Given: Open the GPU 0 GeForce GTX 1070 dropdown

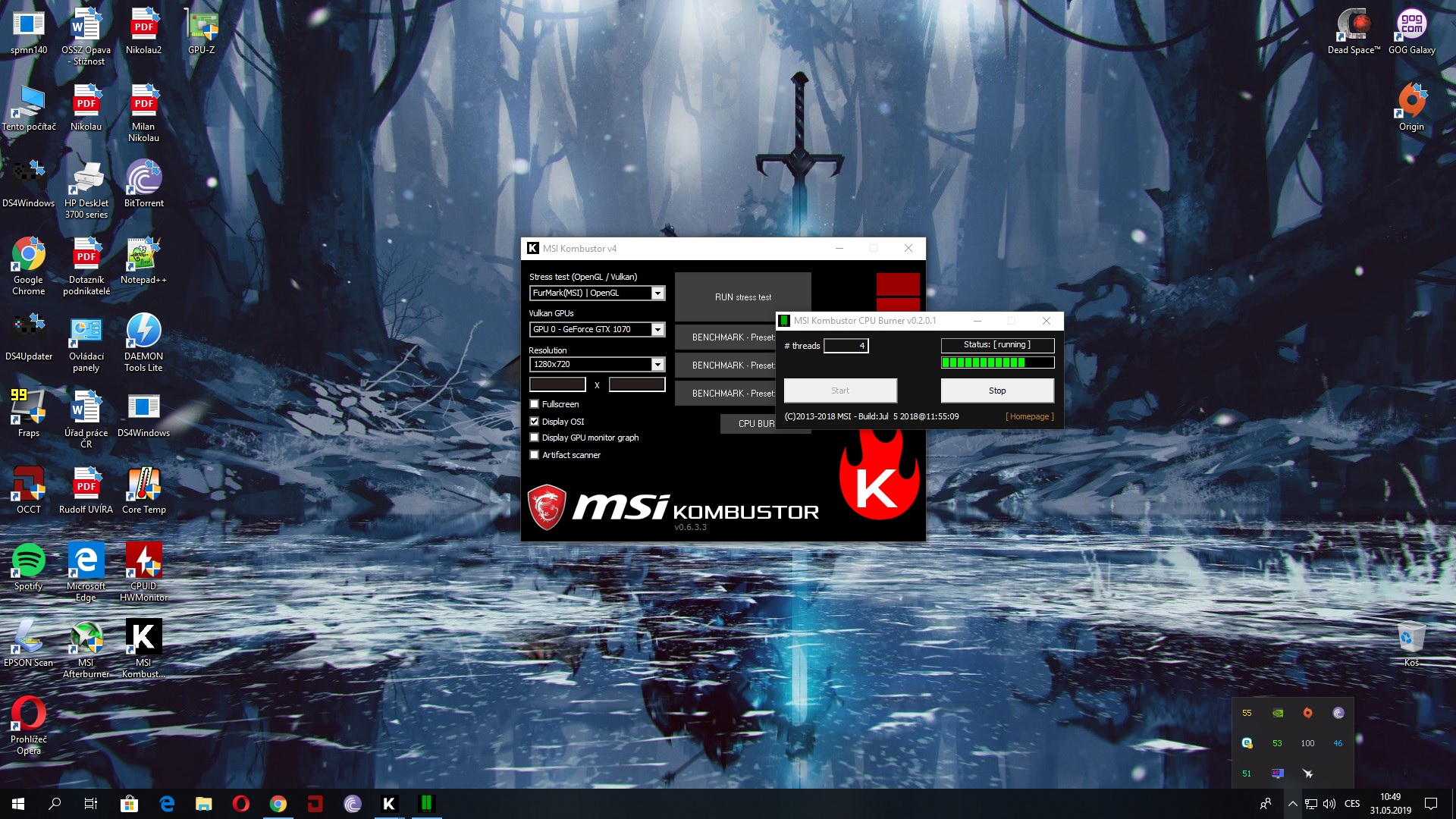Looking at the screenshot, I should point(657,330).
